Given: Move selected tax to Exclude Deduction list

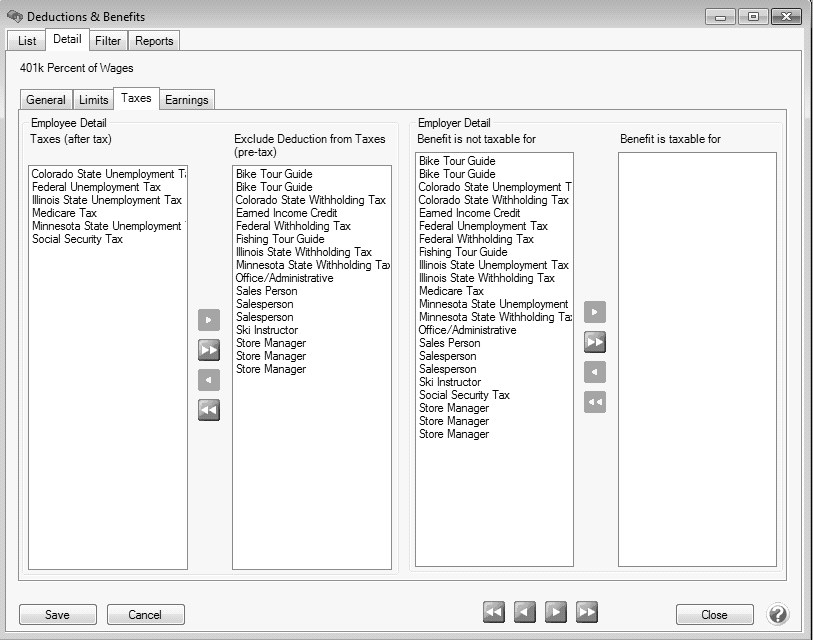Looking at the screenshot, I should click(209, 320).
